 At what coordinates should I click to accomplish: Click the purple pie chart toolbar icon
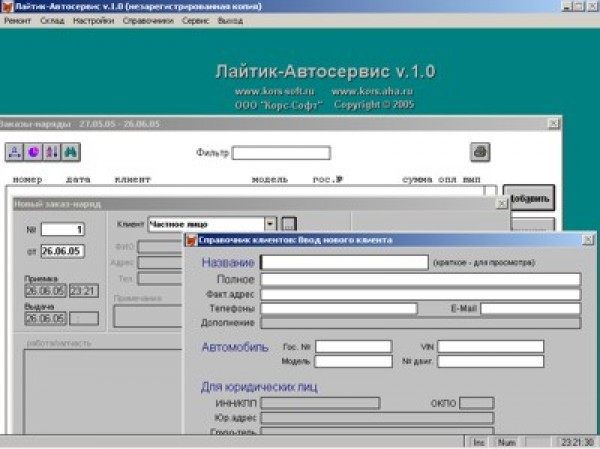[x=33, y=152]
